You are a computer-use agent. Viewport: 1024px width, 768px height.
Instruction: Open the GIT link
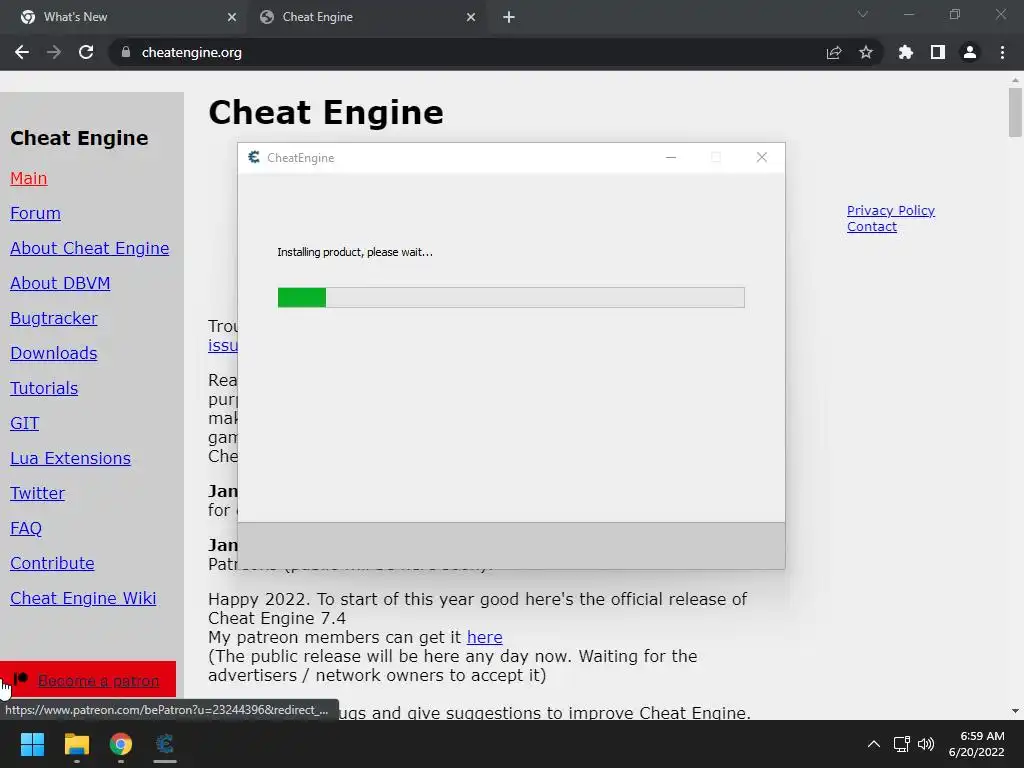click(25, 424)
